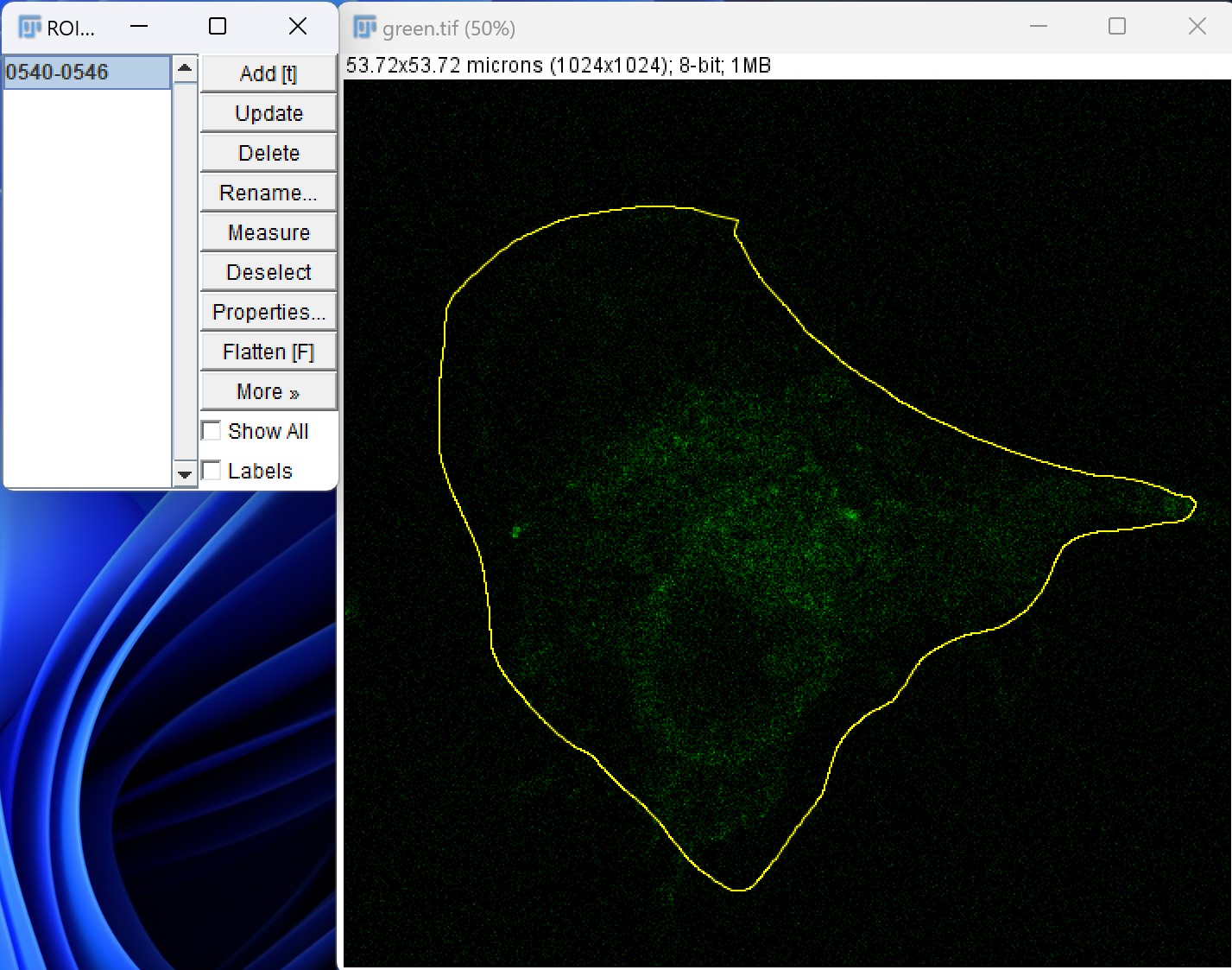This screenshot has width=1232, height=970.
Task: Enable the Labels checkbox
Action: coord(211,470)
